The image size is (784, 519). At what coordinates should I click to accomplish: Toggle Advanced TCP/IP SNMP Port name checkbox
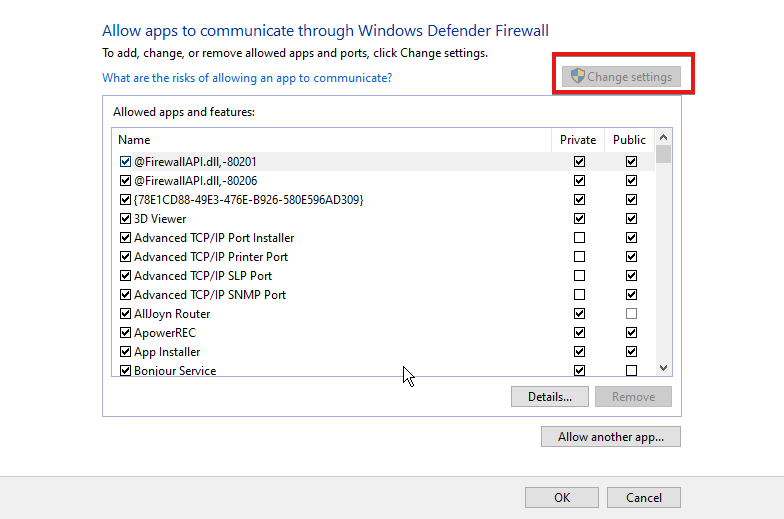(x=125, y=294)
